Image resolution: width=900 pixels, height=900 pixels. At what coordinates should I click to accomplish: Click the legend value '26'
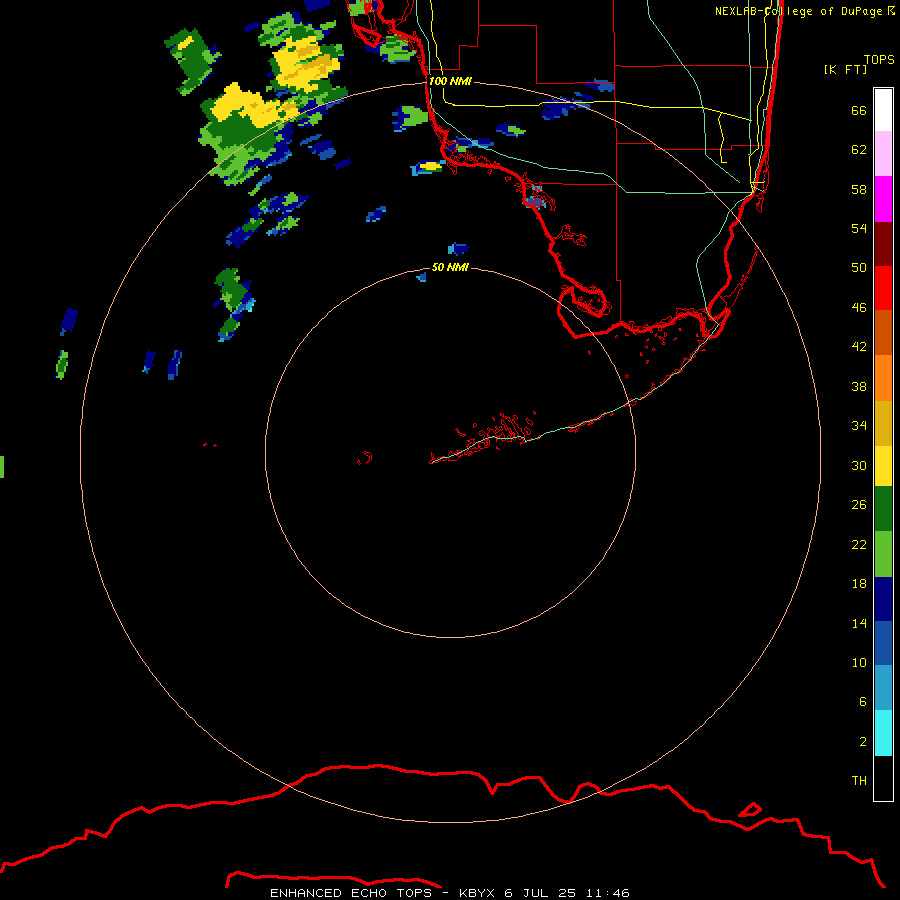click(859, 505)
